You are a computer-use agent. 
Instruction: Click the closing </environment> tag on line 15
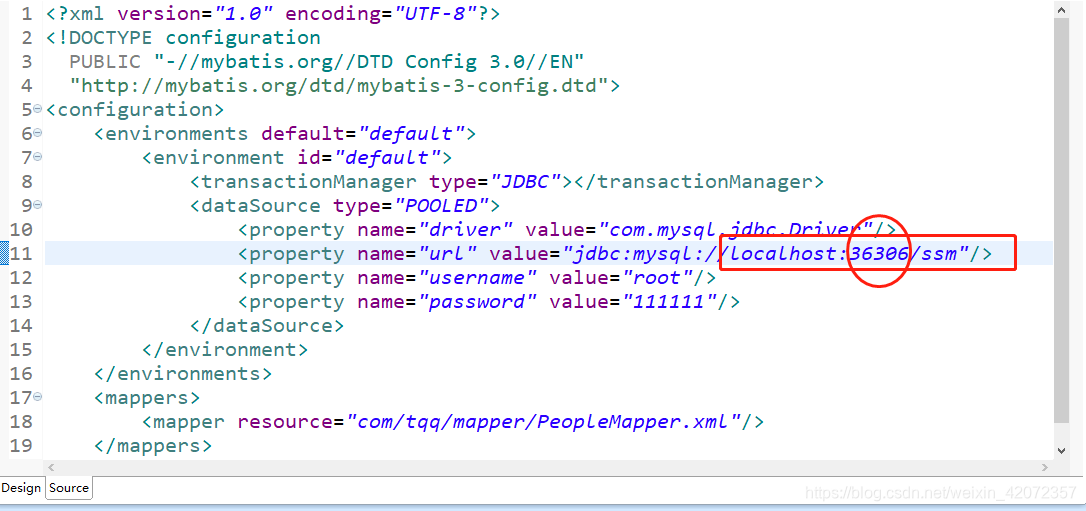225,350
